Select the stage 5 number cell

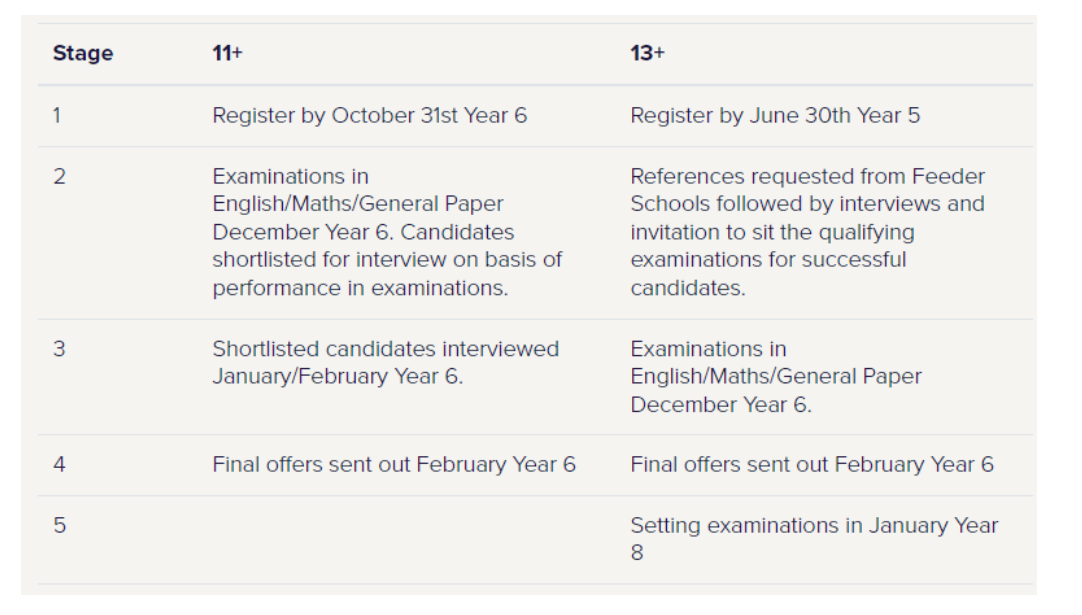click(x=59, y=525)
